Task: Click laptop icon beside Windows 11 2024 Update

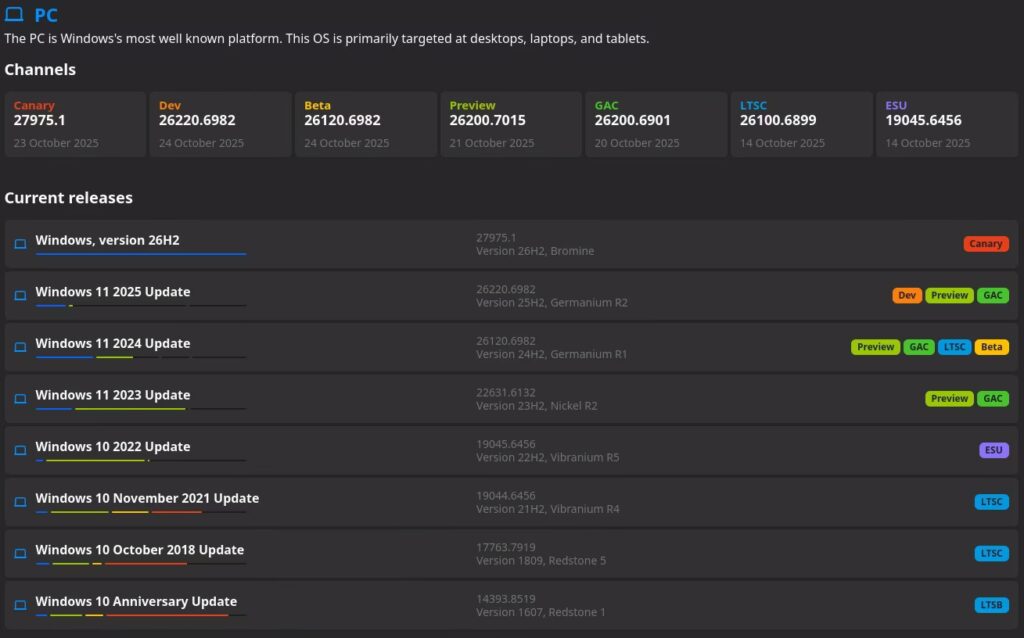Action: (x=20, y=347)
